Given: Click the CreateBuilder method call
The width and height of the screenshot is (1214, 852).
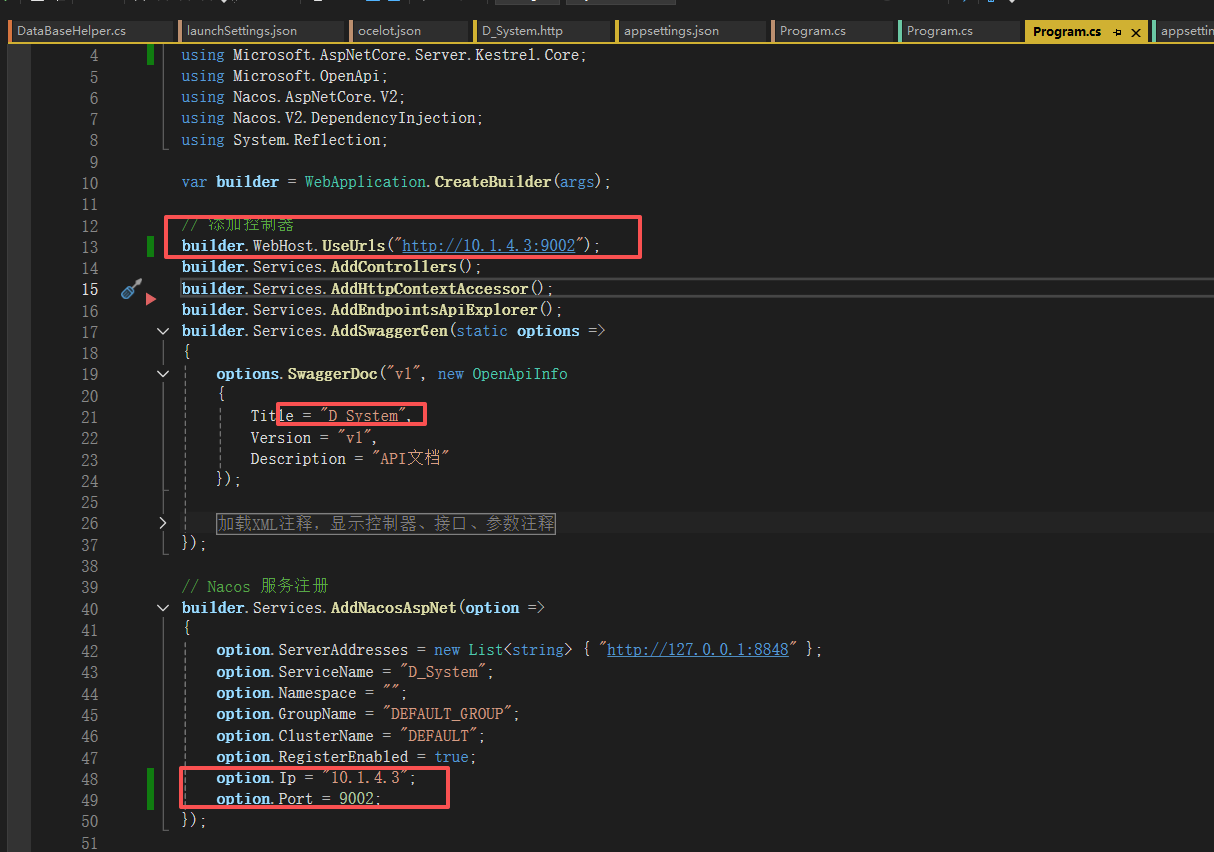Looking at the screenshot, I should (x=492, y=182).
